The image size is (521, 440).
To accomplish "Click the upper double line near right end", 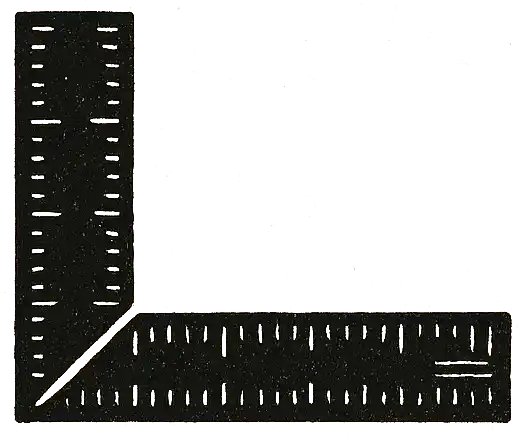I will pyautogui.click(x=462, y=363).
